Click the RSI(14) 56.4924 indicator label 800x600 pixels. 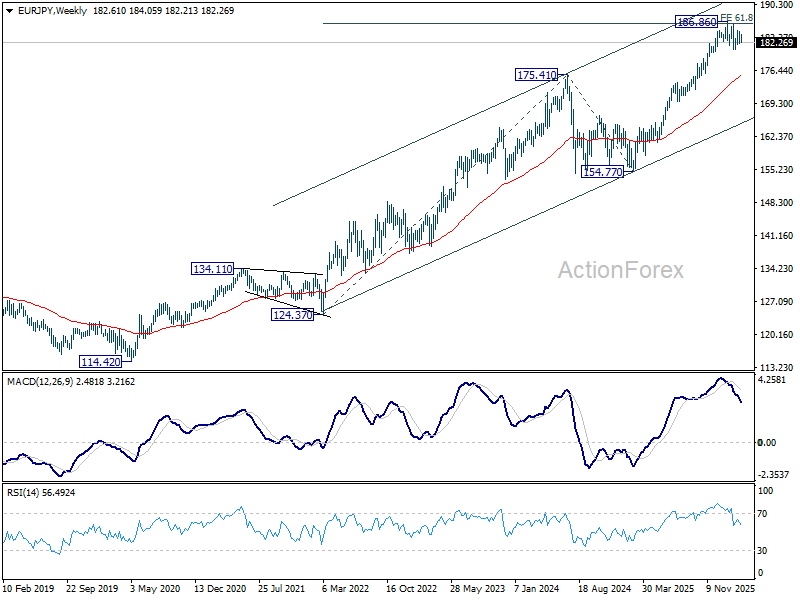(41, 493)
